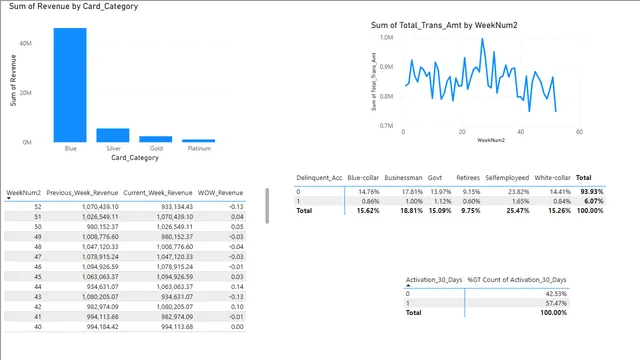This screenshot has width=640, height=360.
Task: Click the Selfemployeed column header
Action: (507, 178)
